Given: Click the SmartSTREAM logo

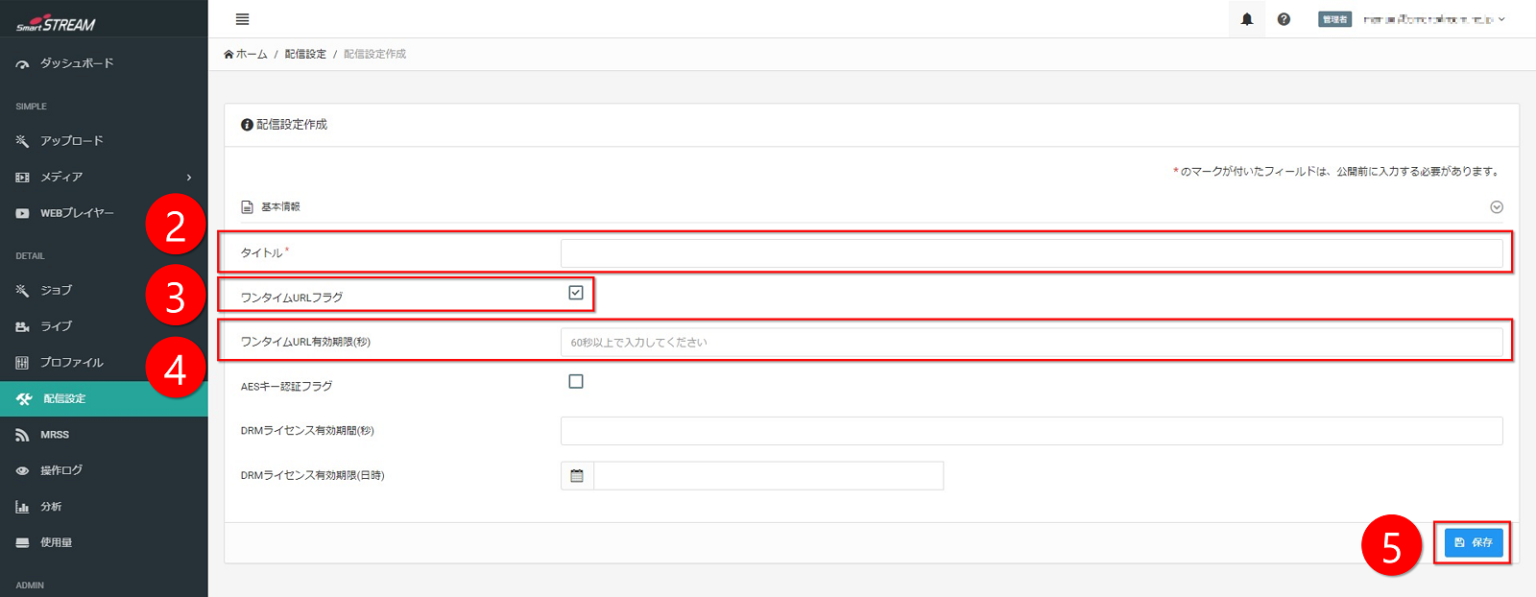Looking at the screenshot, I should point(56,24).
